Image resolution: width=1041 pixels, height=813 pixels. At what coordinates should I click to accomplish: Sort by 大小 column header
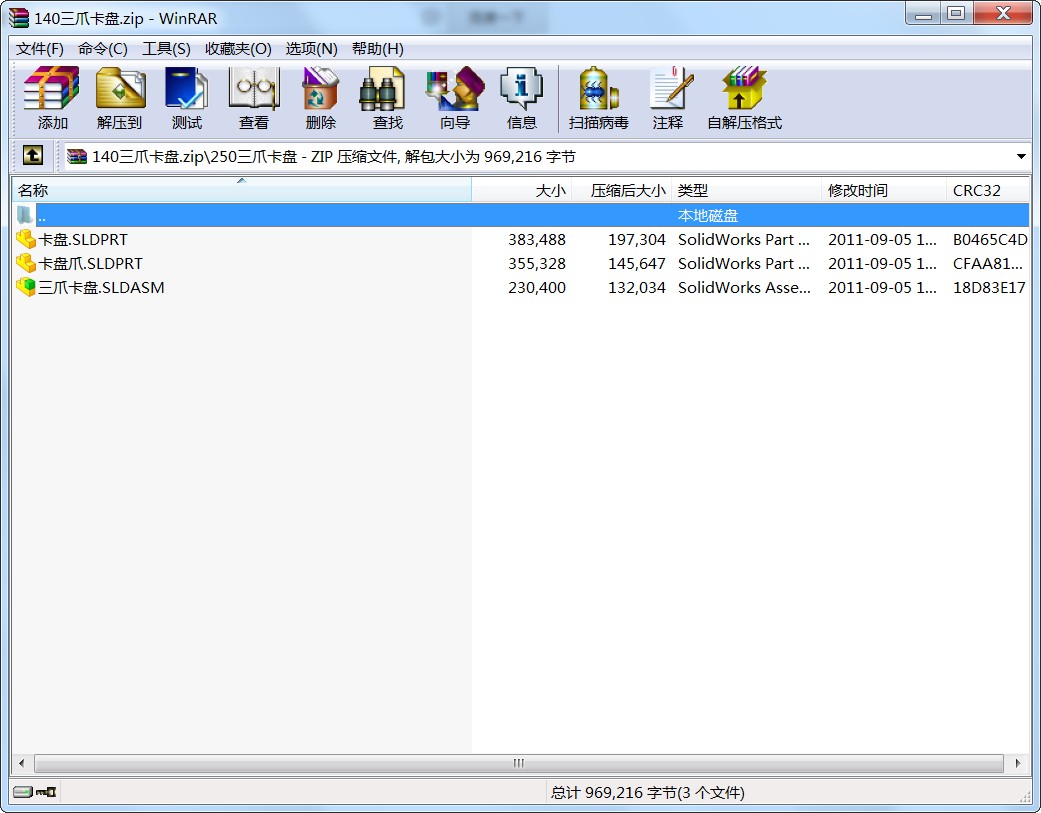pyautogui.click(x=522, y=190)
